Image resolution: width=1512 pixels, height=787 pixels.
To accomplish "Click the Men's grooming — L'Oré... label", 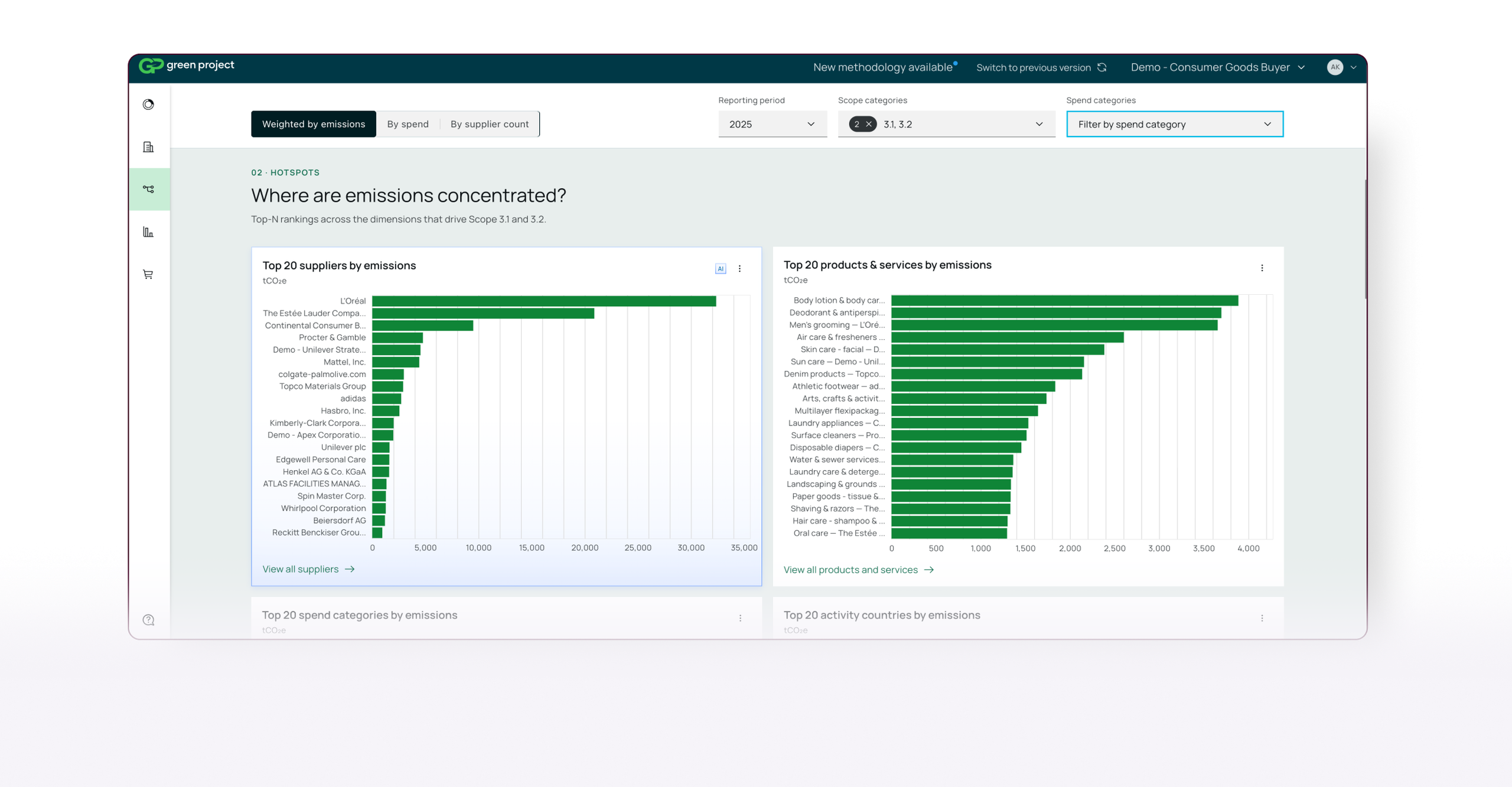I will [x=837, y=325].
